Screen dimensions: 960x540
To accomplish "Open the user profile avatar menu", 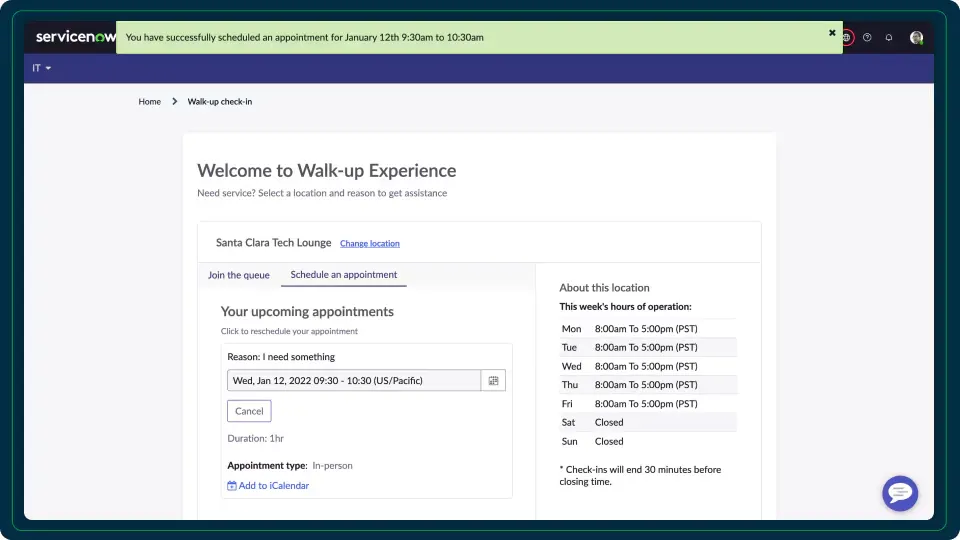I will pos(916,38).
